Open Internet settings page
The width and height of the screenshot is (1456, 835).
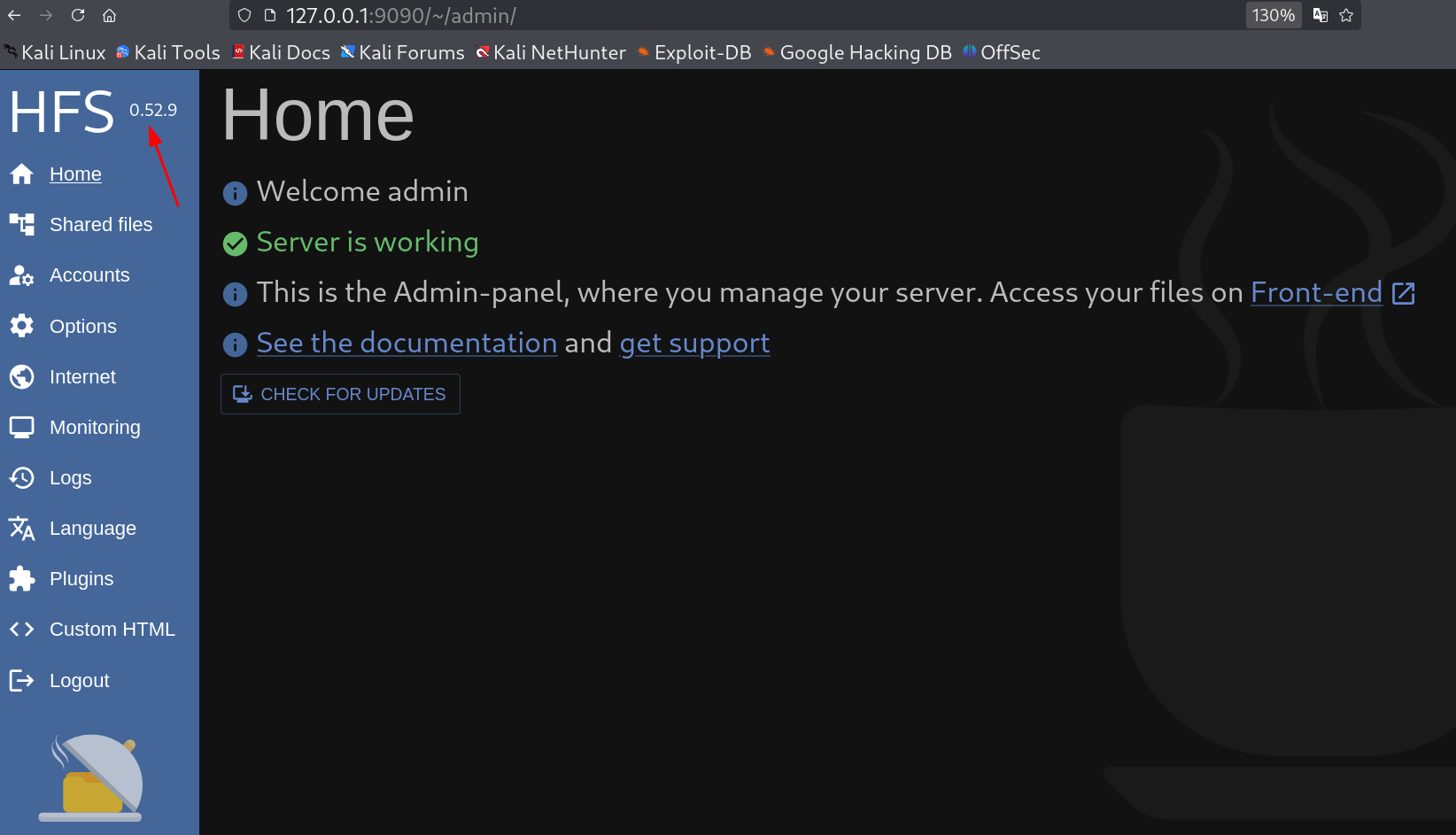click(82, 377)
